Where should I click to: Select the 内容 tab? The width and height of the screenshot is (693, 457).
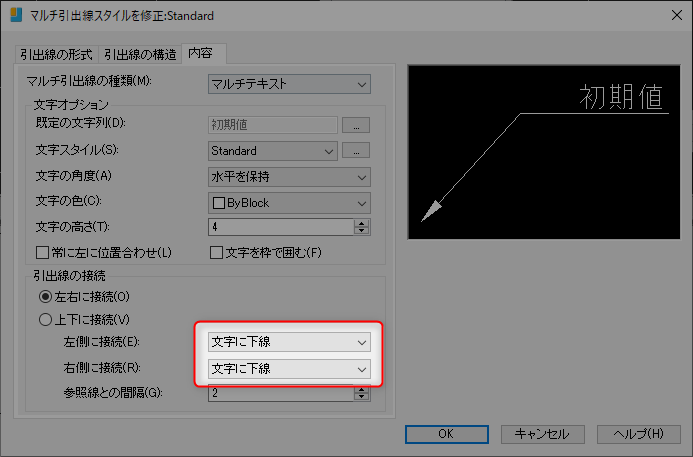pos(204,53)
